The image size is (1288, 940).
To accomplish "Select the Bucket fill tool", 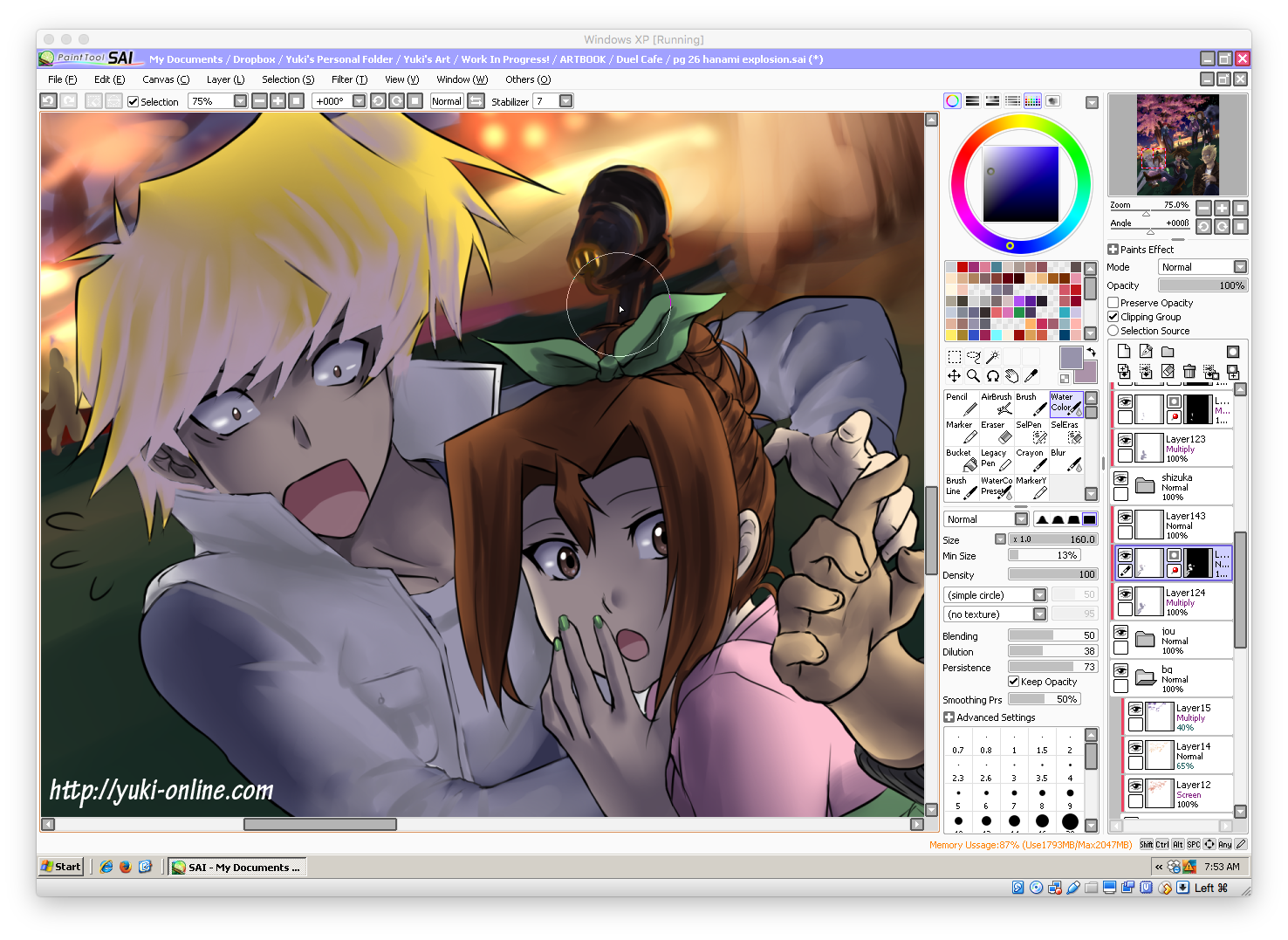I will point(962,460).
